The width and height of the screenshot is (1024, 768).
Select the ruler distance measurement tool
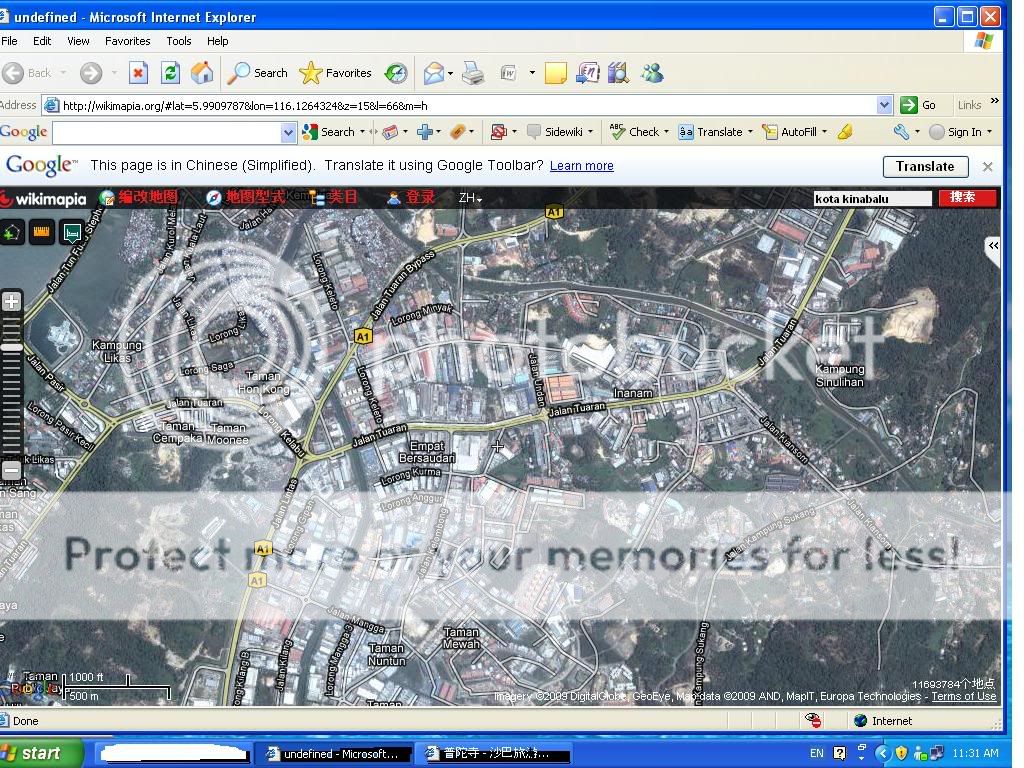[x=42, y=233]
